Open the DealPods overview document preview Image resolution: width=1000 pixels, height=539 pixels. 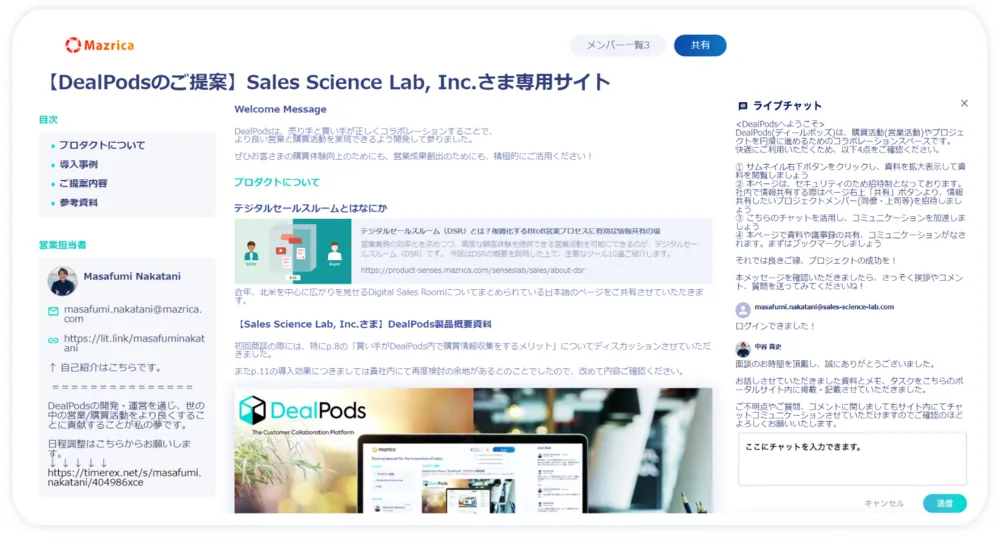[473, 450]
